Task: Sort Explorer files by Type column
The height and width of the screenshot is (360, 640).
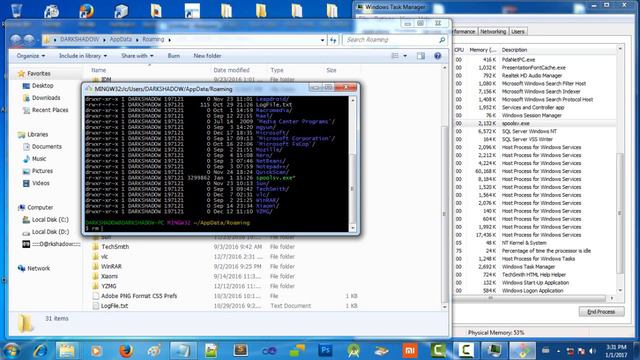Action: (x=277, y=70)
